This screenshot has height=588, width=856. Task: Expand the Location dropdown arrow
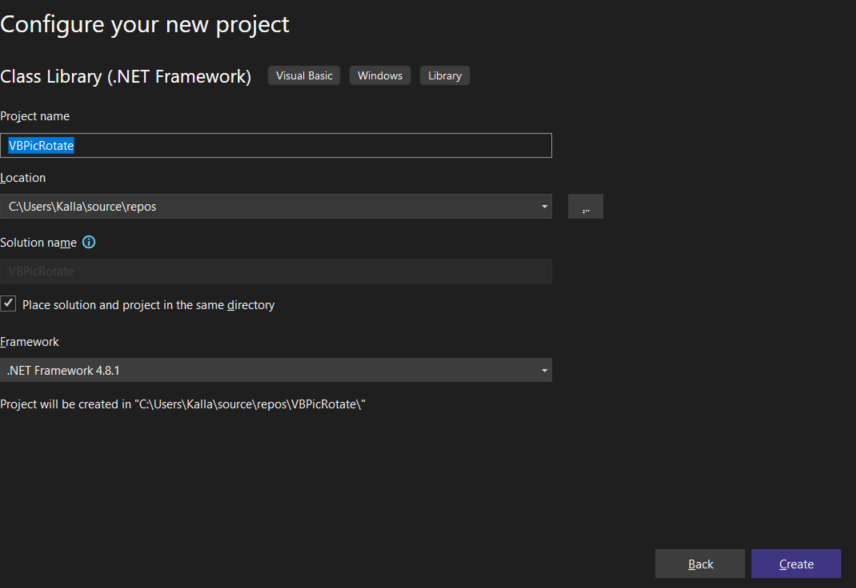click(x=544, y=207)
